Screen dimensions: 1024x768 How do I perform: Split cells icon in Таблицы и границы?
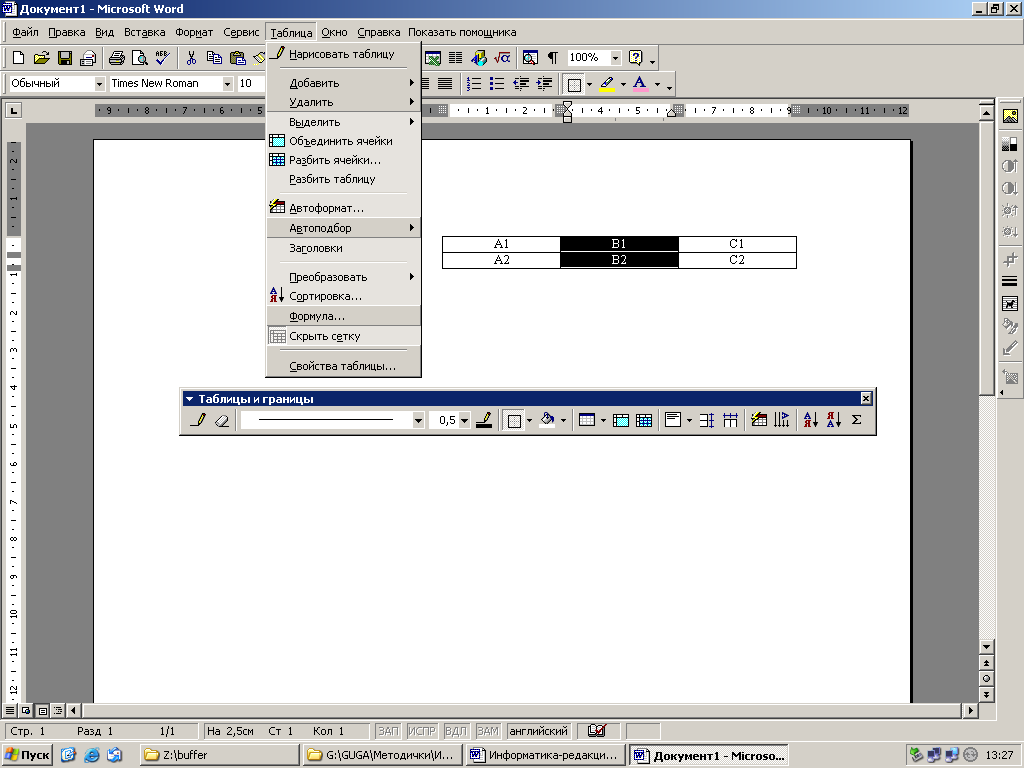click(x=644, y=420)
